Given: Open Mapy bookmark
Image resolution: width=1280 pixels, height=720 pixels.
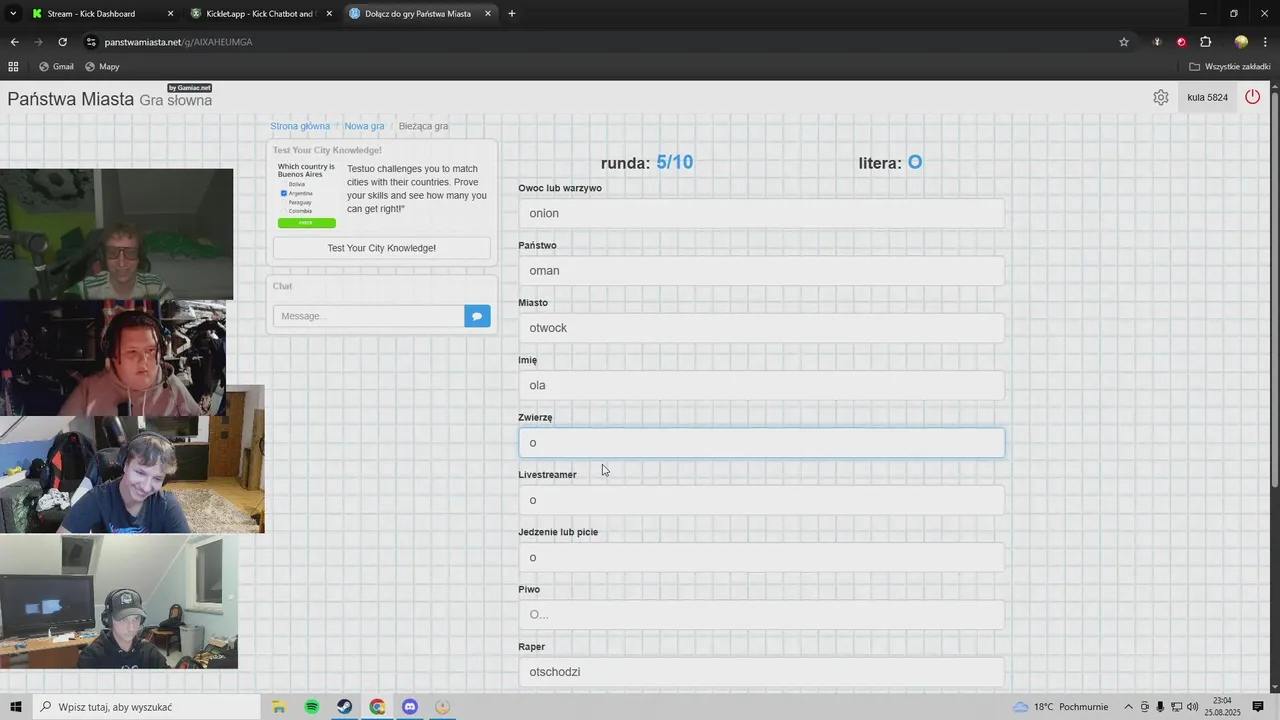Looking at the screenshot, I should (102, 67).
